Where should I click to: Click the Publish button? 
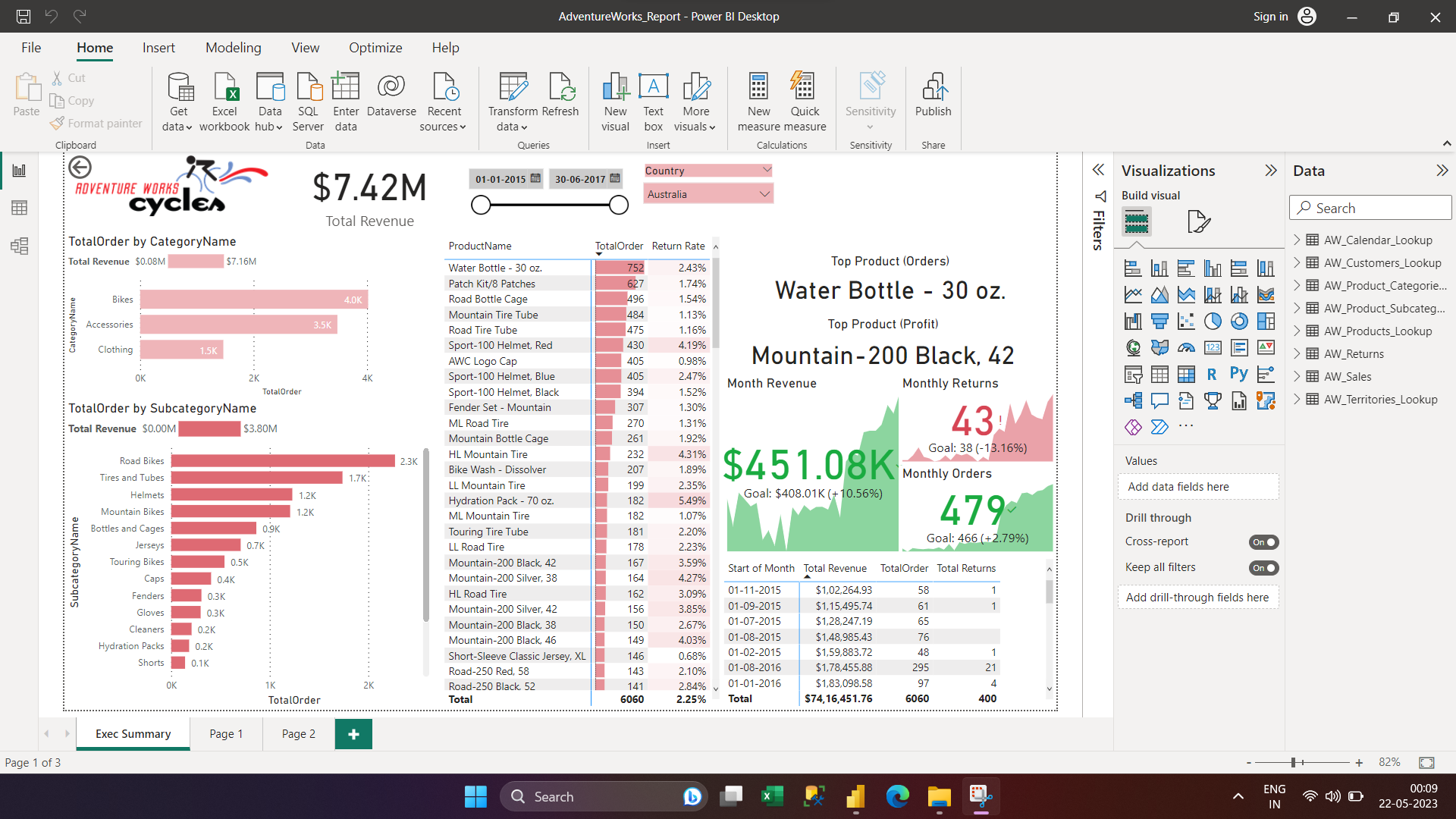pos(933,95)
